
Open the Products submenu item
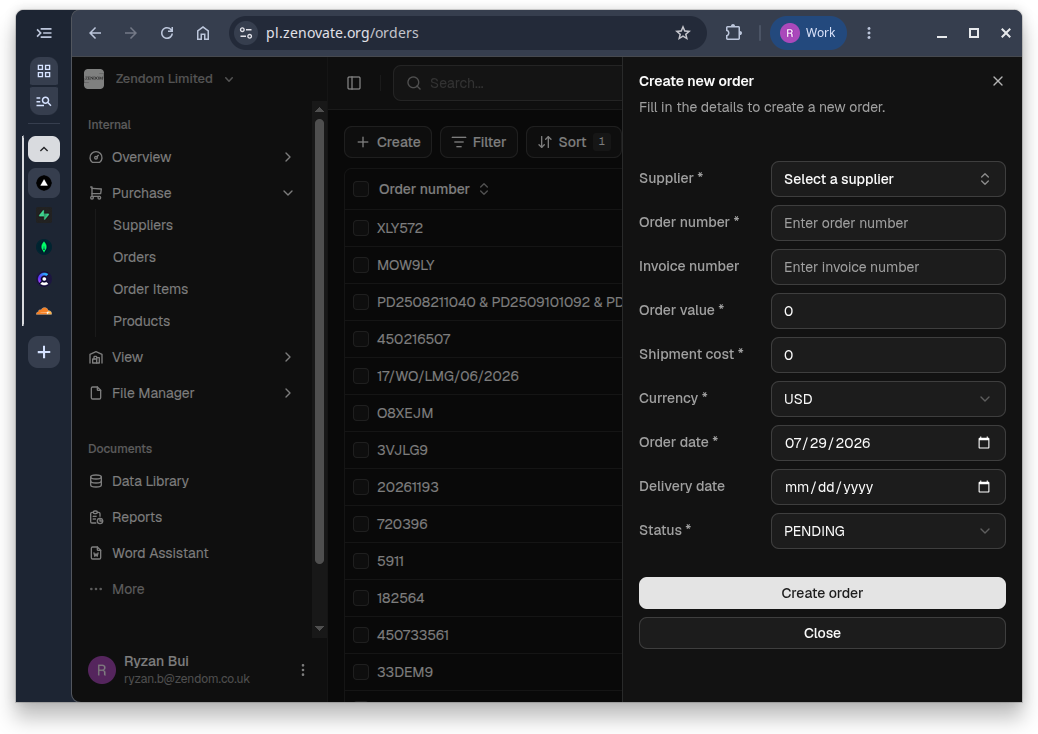(x=142, y=322)
